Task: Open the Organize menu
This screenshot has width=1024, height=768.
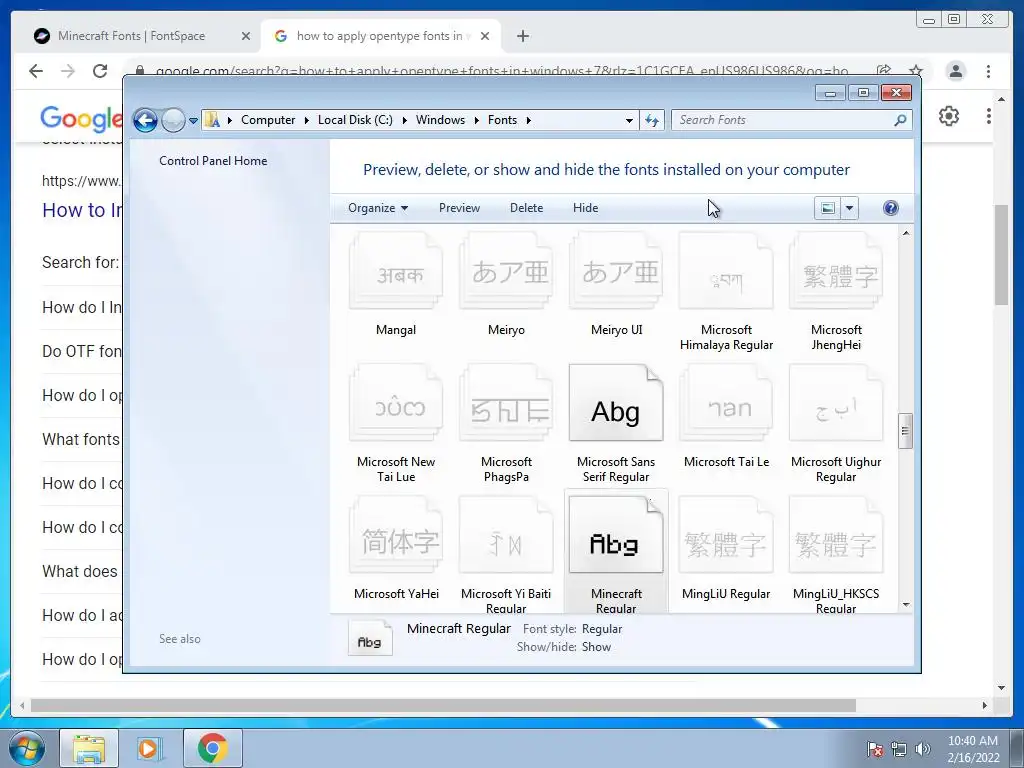Action: [378, 208]
